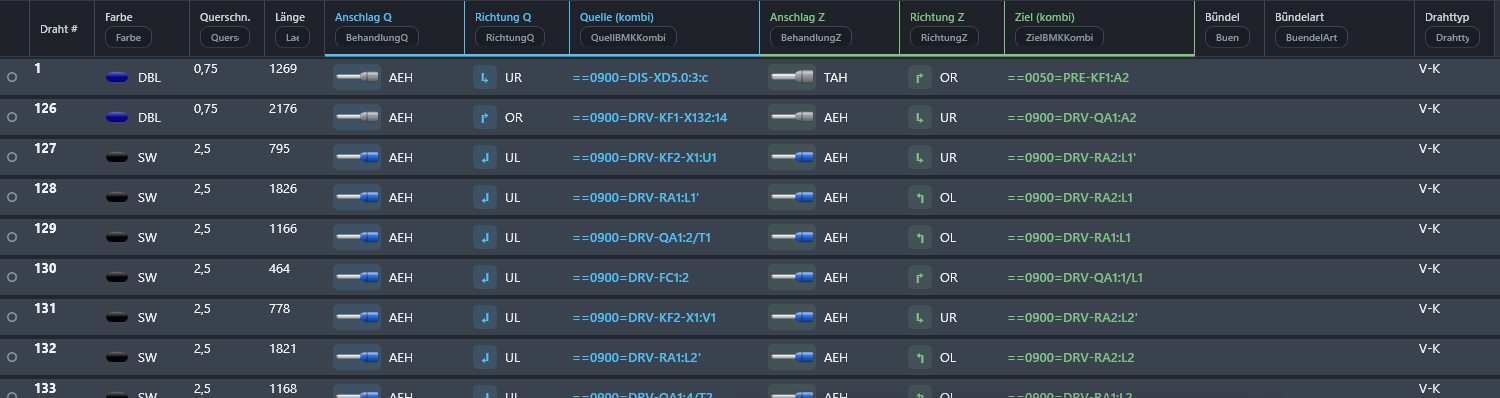Viewport: 1500px width, 398px height.
Task: Click the OL target direction arrow in row 128
Action: tap(921, 197)
